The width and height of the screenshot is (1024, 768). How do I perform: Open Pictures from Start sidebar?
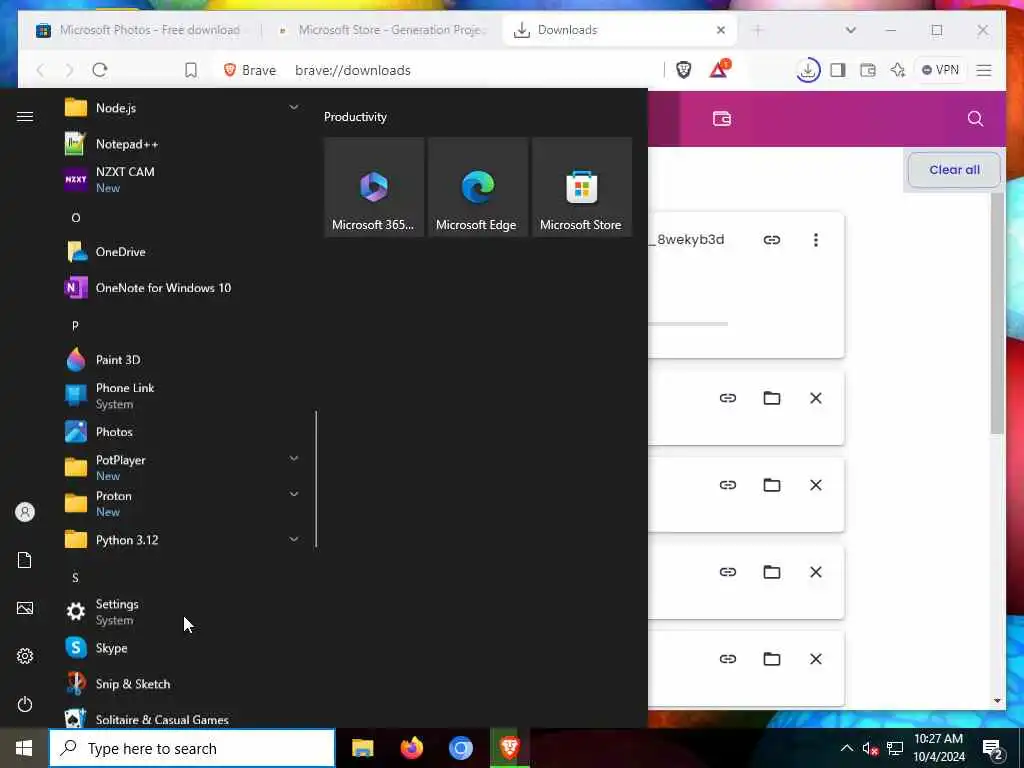pyautogui.click(x=25, y=608)
